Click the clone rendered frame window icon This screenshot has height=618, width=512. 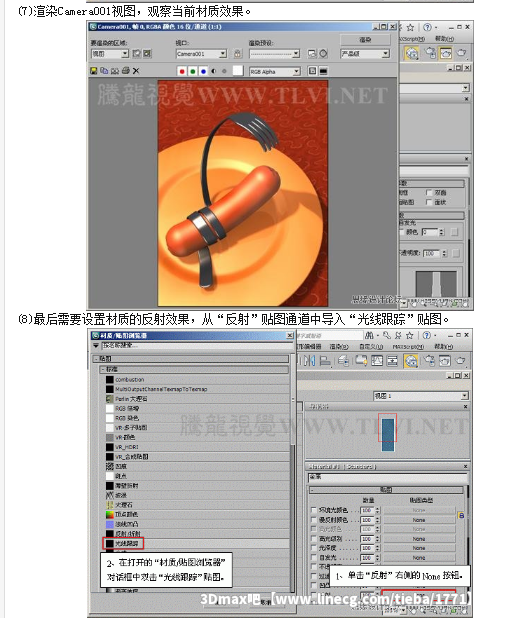(x=115, y=71)
